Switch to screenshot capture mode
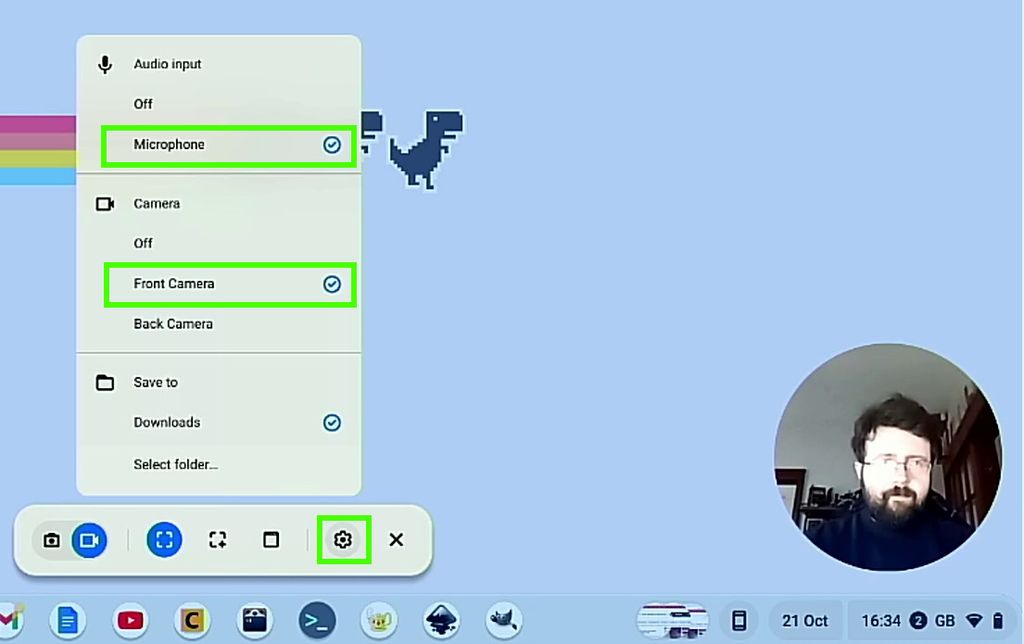This screenshot has height=644, width=1024. click(52, 540)
